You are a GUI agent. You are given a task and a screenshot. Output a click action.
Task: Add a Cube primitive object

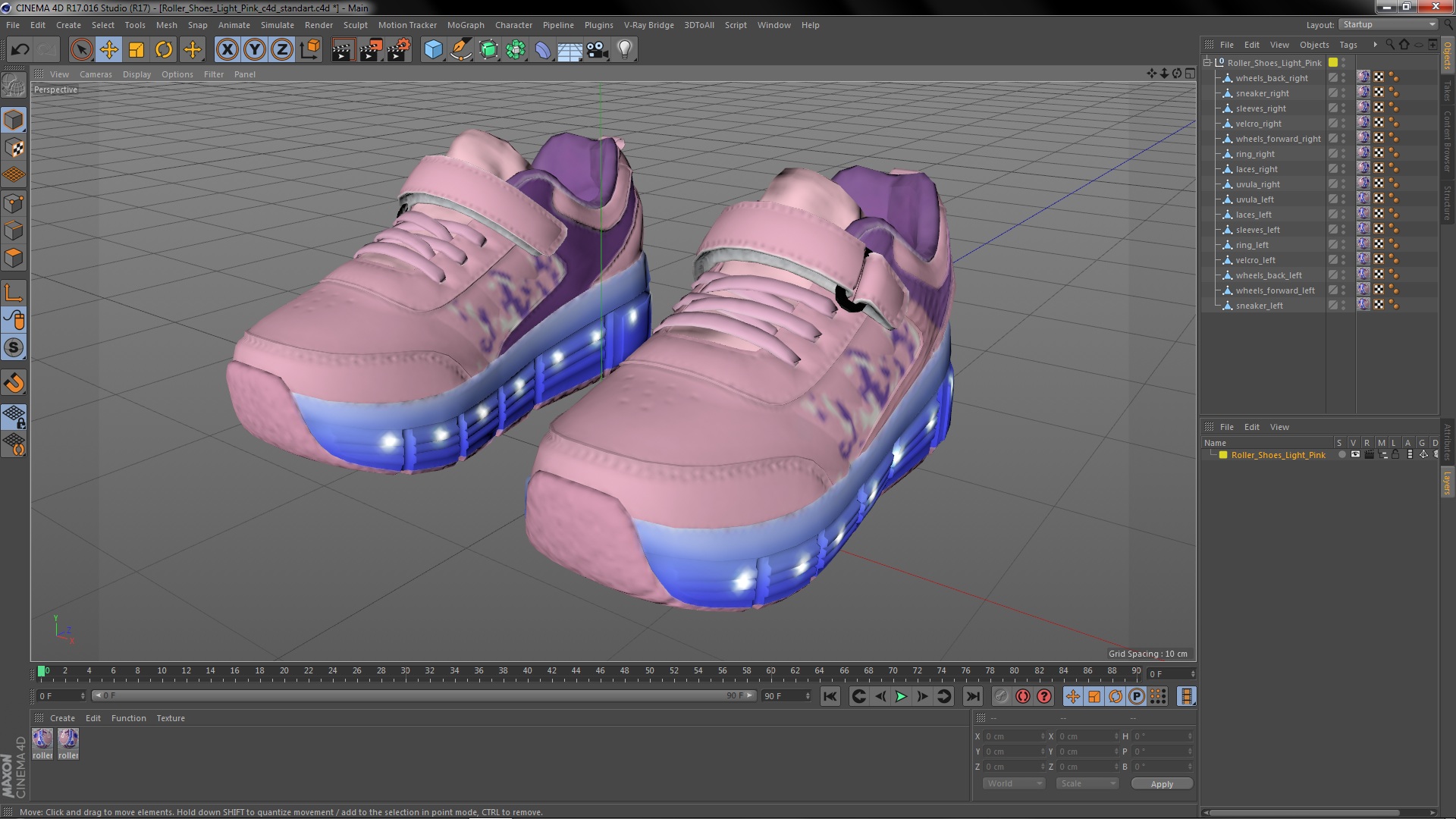(x=433, y=50)
